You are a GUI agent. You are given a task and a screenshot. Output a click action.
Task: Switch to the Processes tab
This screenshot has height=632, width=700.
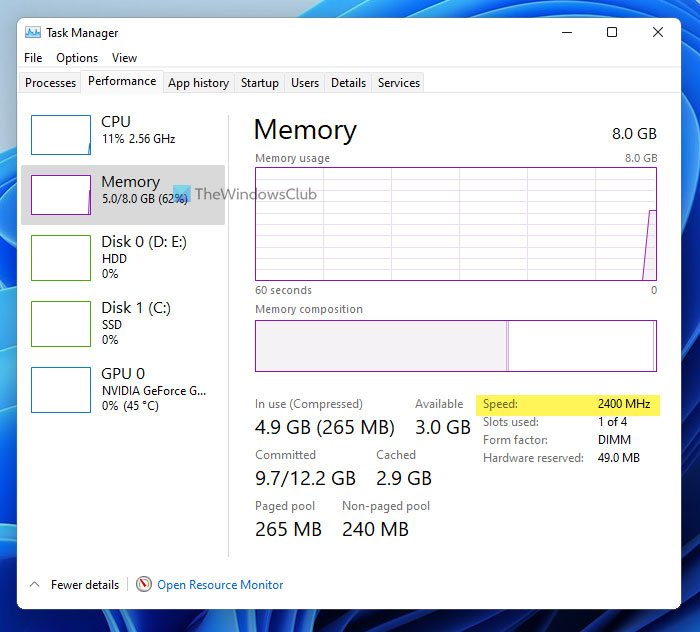(50, 83)
